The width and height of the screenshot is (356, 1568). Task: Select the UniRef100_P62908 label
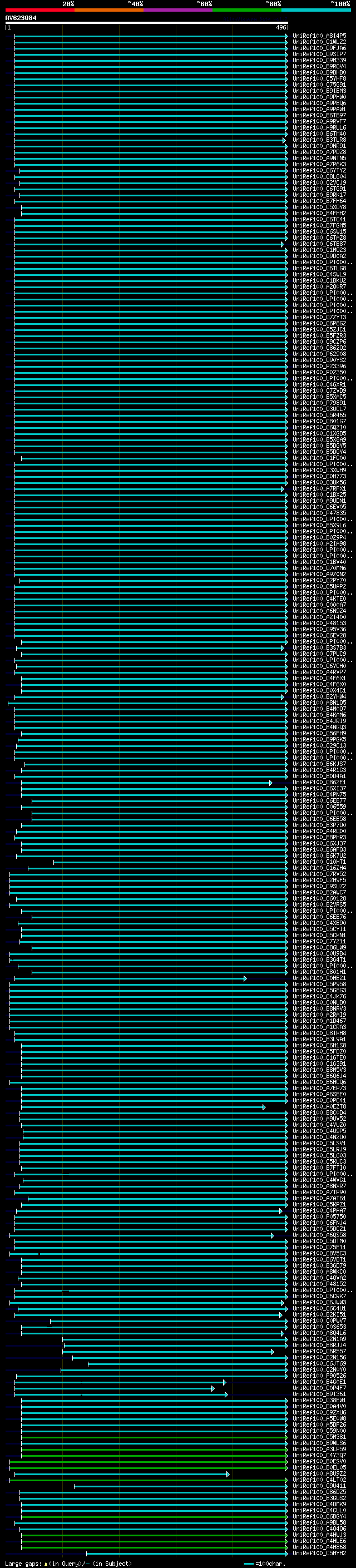point(319,354)
